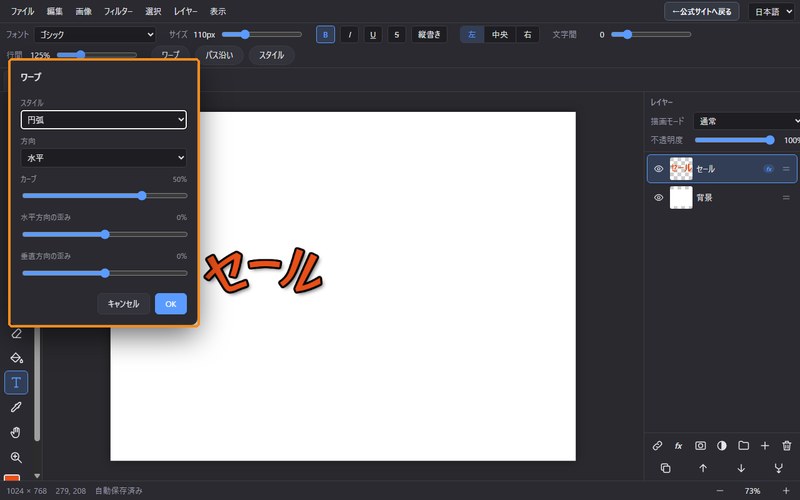Click the orange foreground color swatch

12,478
